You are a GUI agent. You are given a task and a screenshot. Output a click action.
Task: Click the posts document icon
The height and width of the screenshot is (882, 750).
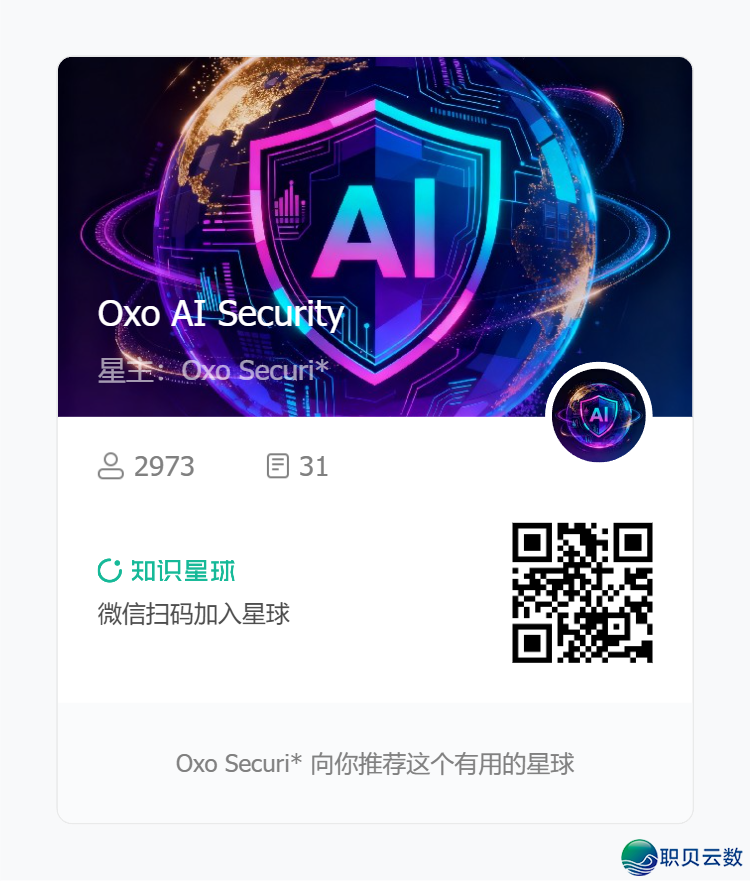277,466
